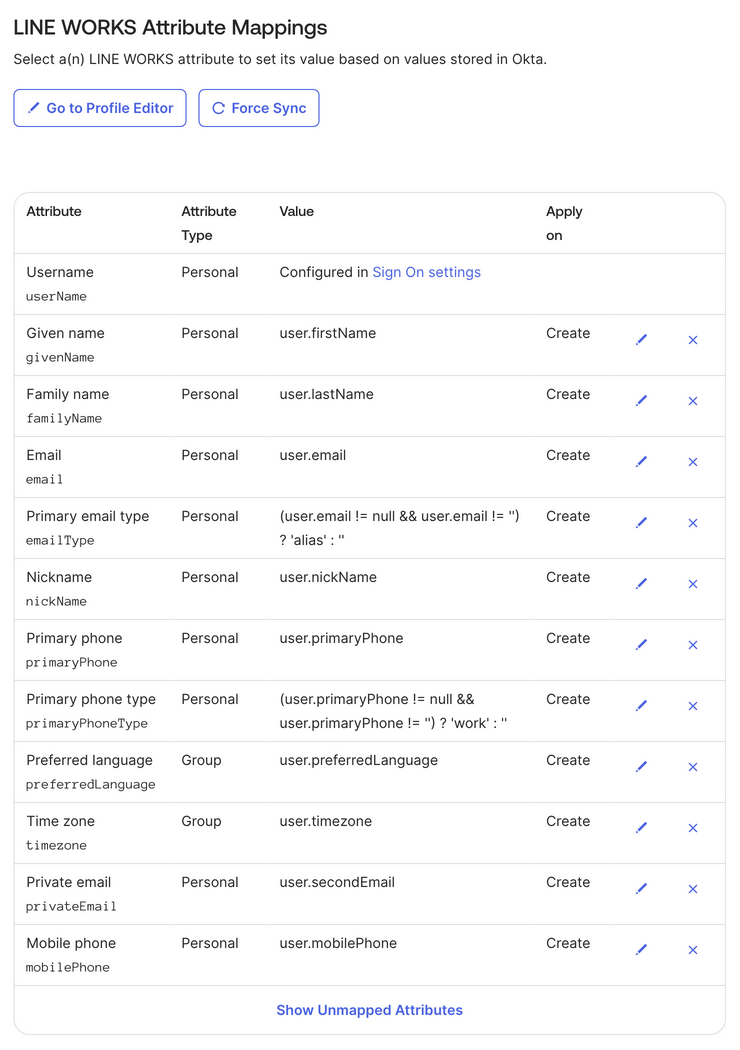Click the Value column header
This screenshot has width=740, height=1050.
297,211
